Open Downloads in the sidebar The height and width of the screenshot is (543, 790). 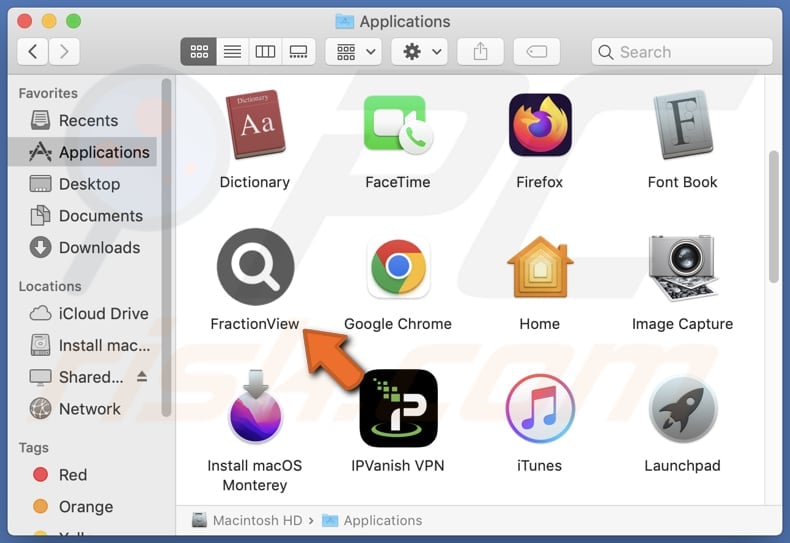coord(82,247)
